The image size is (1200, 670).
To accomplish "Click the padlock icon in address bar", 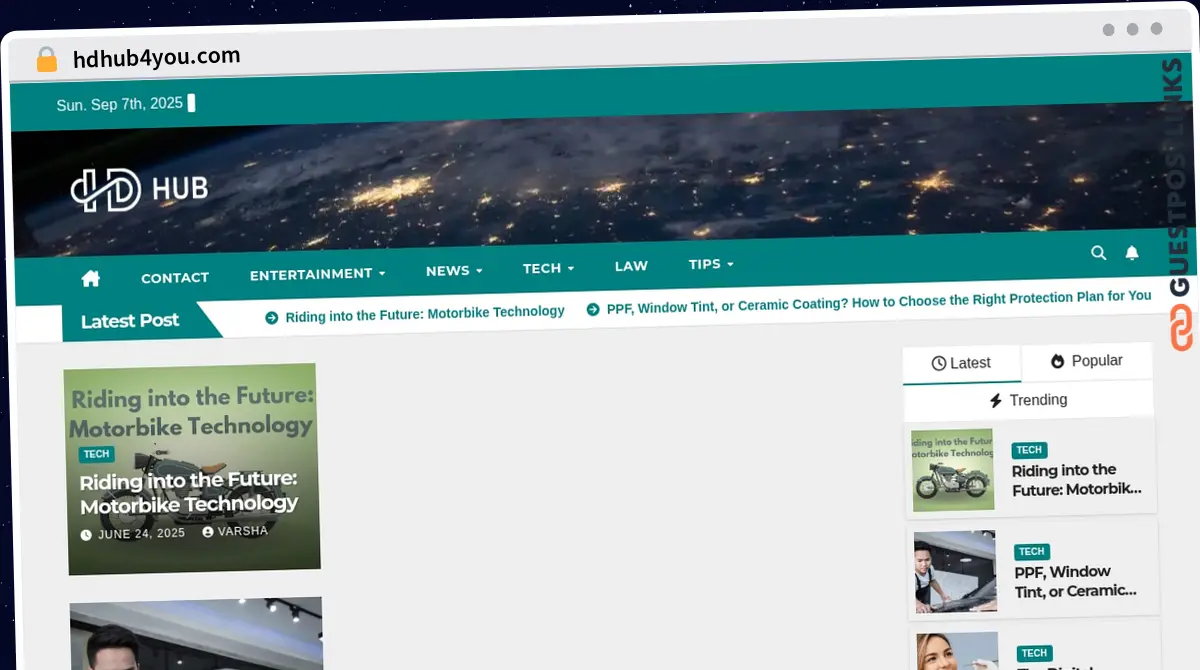I will coord(46,60).
